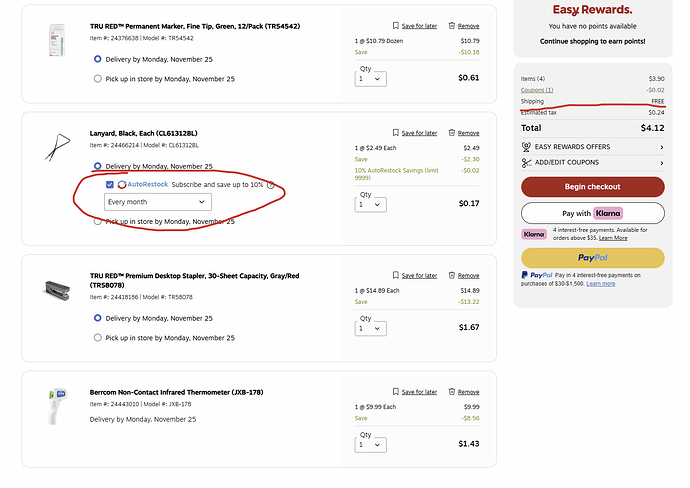This screenshot has height=488, width=690.
Task: Click the Pay with Klarna button
Action: pos(593,213)
